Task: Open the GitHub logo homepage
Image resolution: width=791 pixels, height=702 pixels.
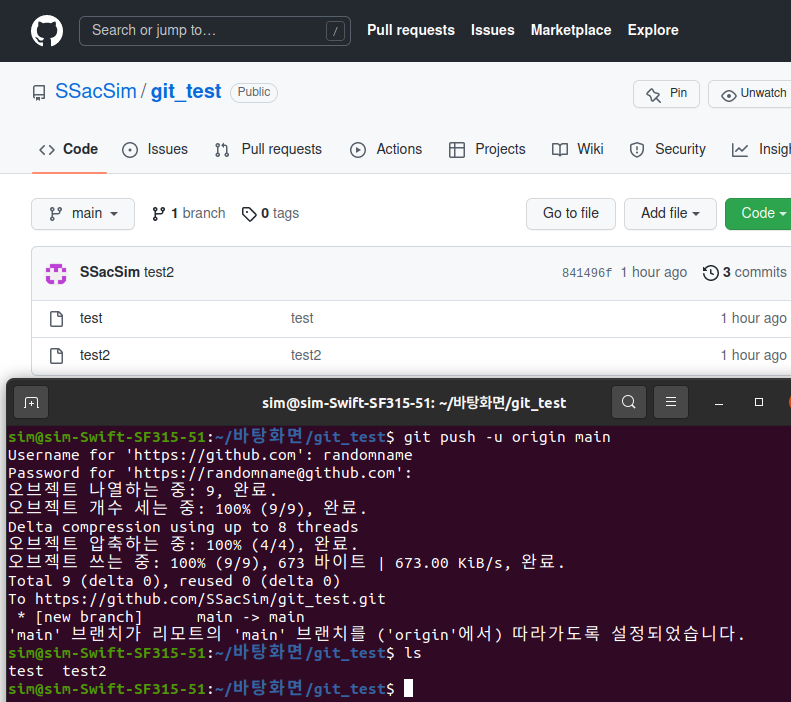Action: tap(47, 31)
